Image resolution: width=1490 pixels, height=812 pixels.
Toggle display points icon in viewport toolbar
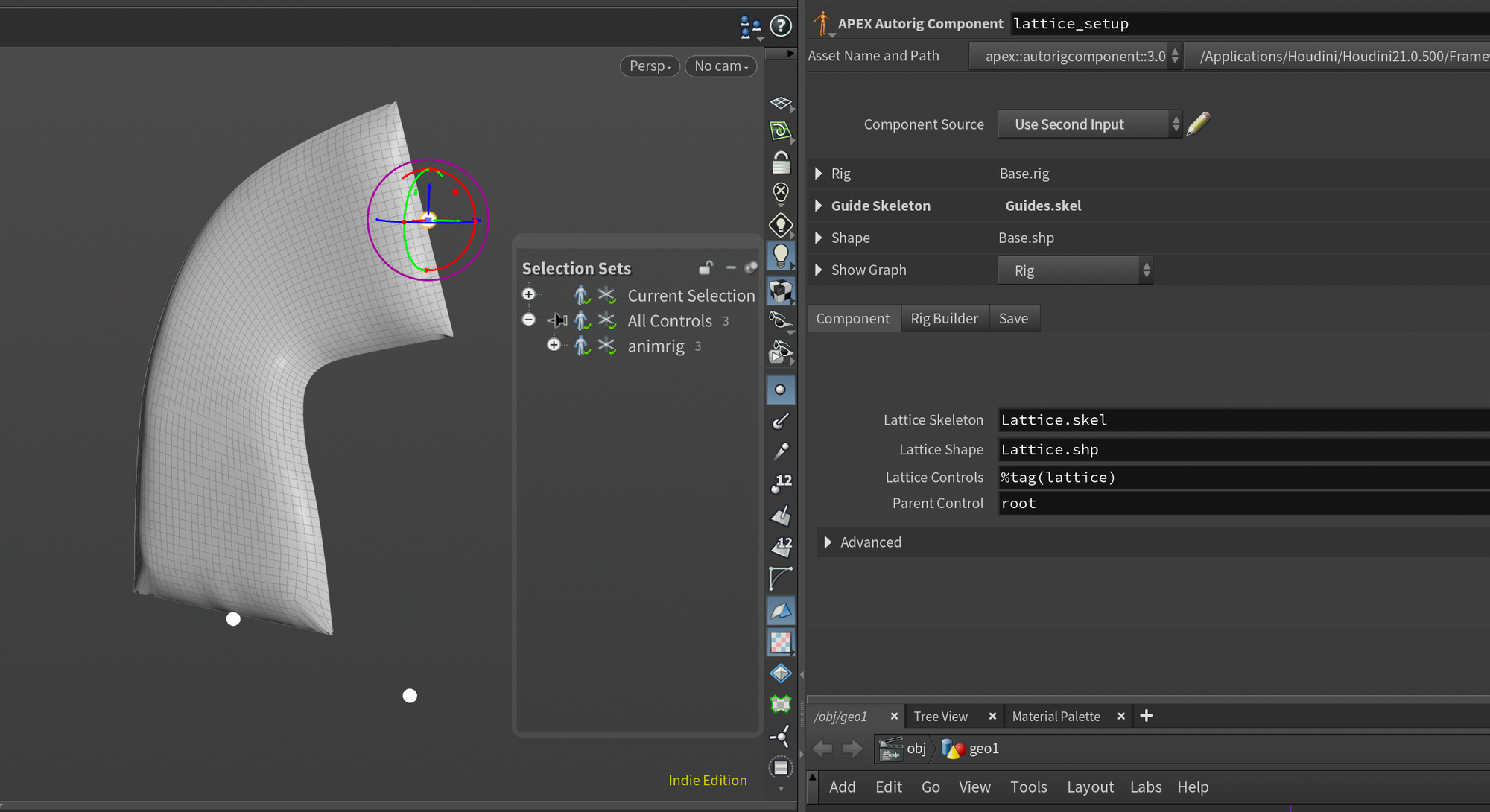coord(780,390)
